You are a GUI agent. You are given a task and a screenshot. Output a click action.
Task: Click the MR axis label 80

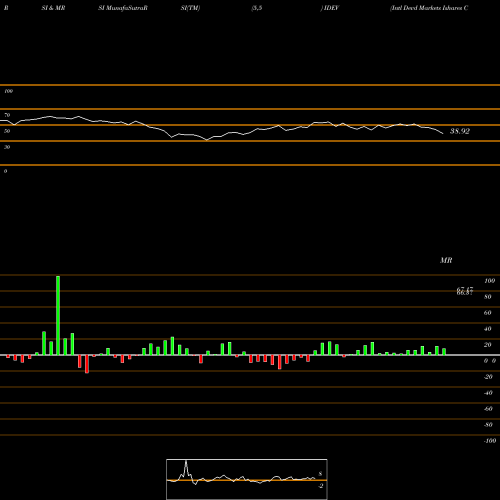(488, 297)
